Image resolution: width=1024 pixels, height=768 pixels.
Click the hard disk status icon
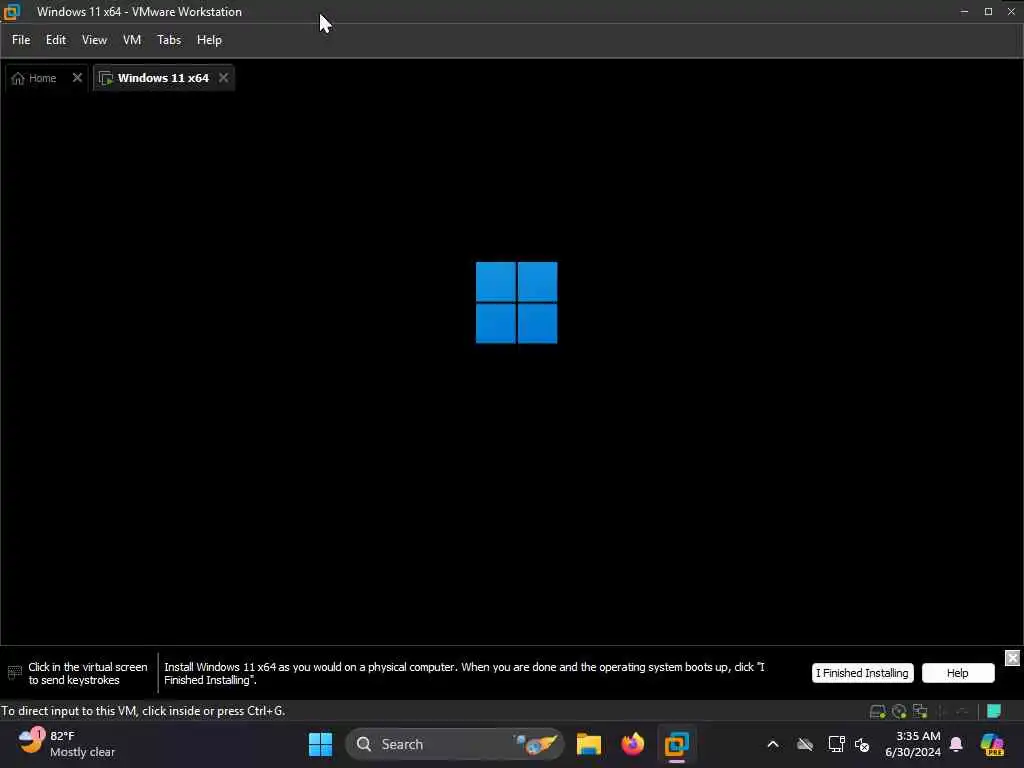click(x=877, y=711)
